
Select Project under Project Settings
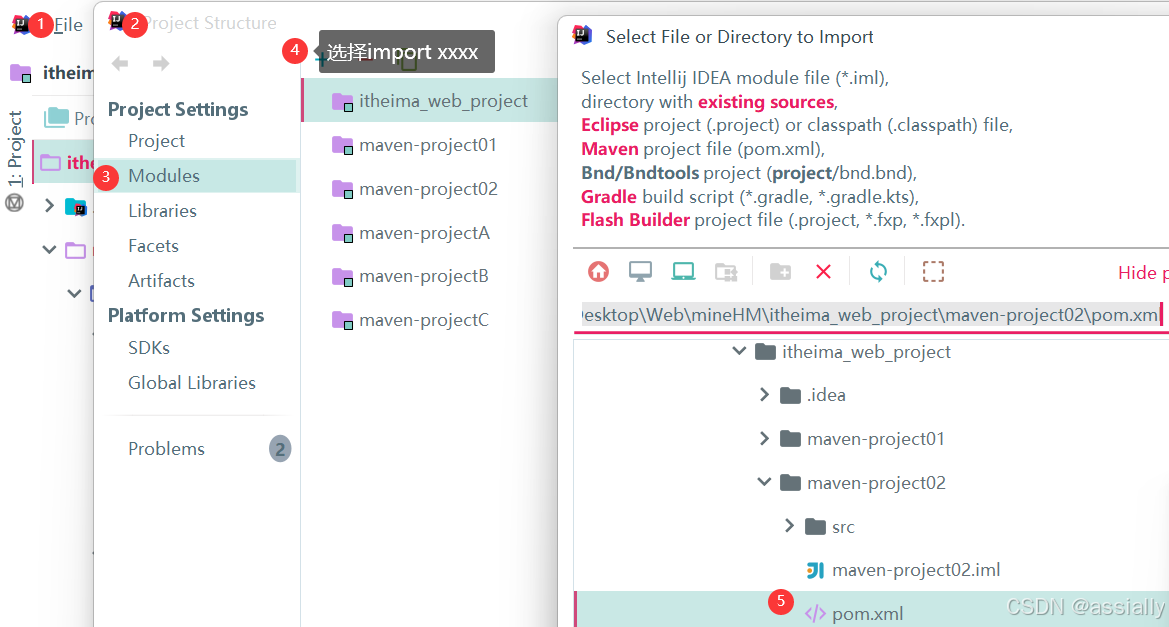click(x=157, y=141)
